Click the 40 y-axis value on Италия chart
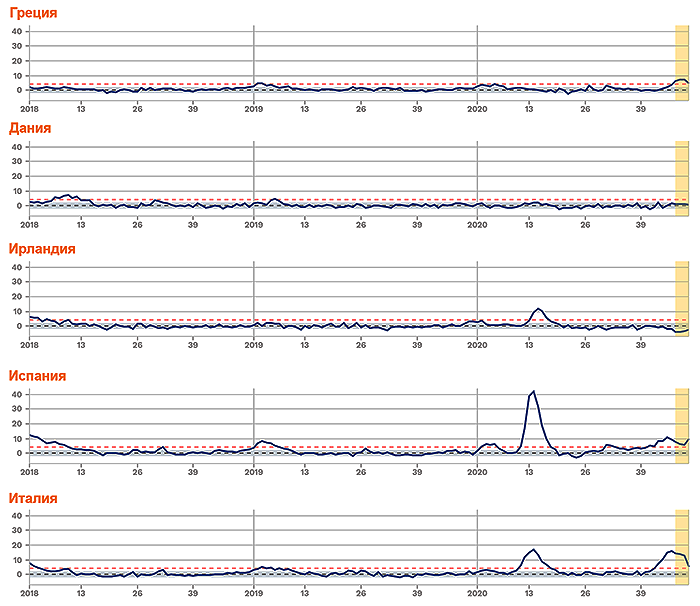Screen dimensions: 700x606 pos(17,515)
